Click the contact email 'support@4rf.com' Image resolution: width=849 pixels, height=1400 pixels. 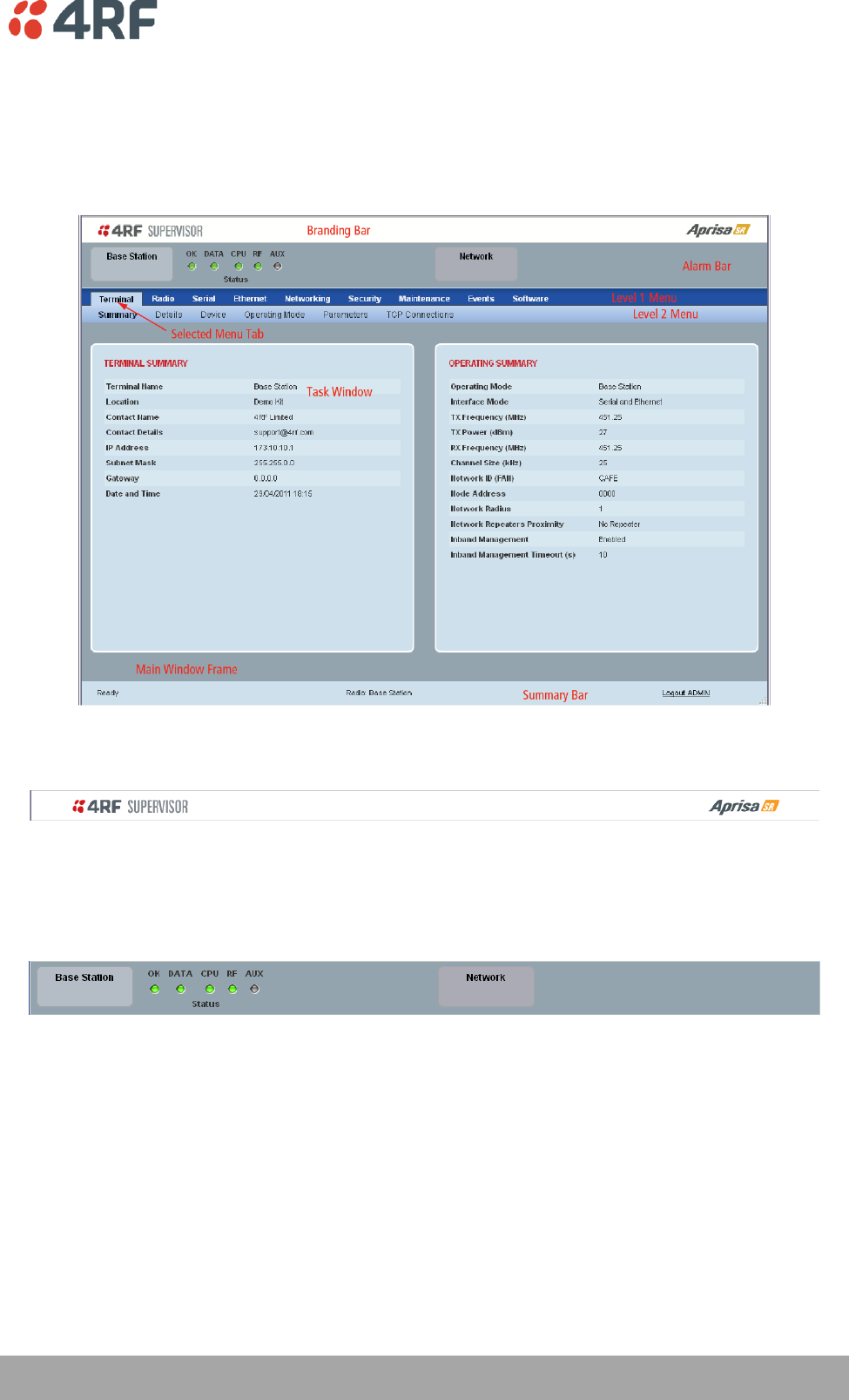coord(284,433)
